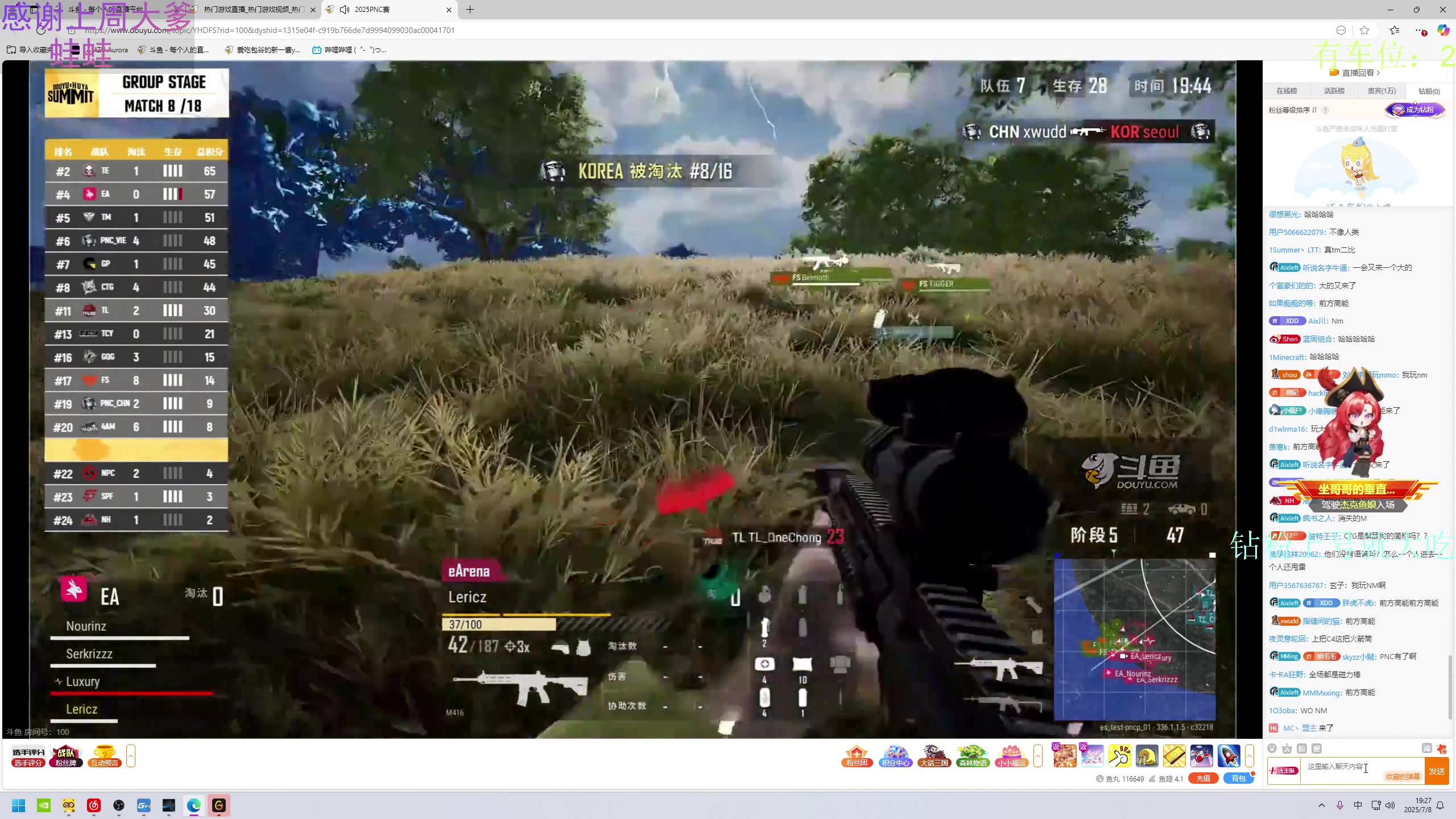
Task: Send the pointing hand gift
Action: (x=1119, y=756)
